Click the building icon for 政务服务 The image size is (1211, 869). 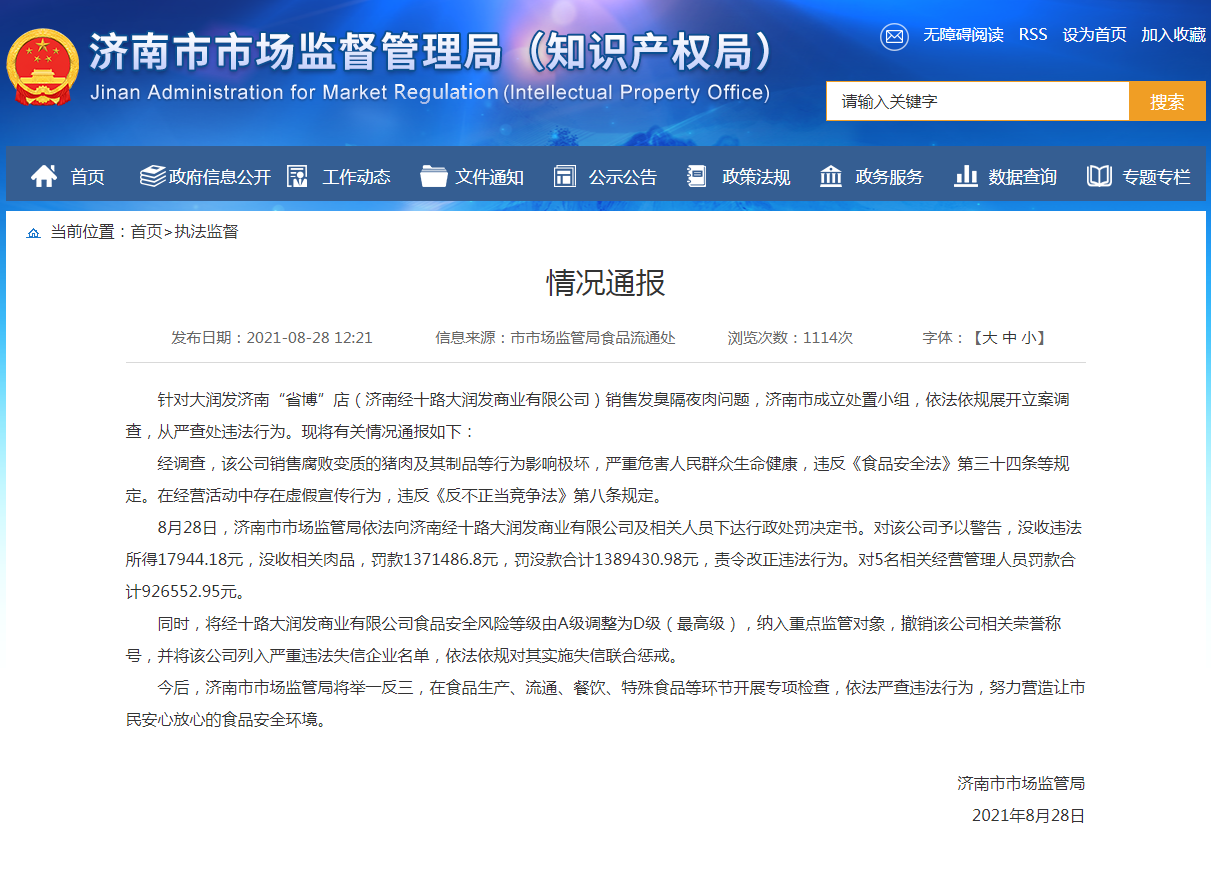tap(831, 177)
